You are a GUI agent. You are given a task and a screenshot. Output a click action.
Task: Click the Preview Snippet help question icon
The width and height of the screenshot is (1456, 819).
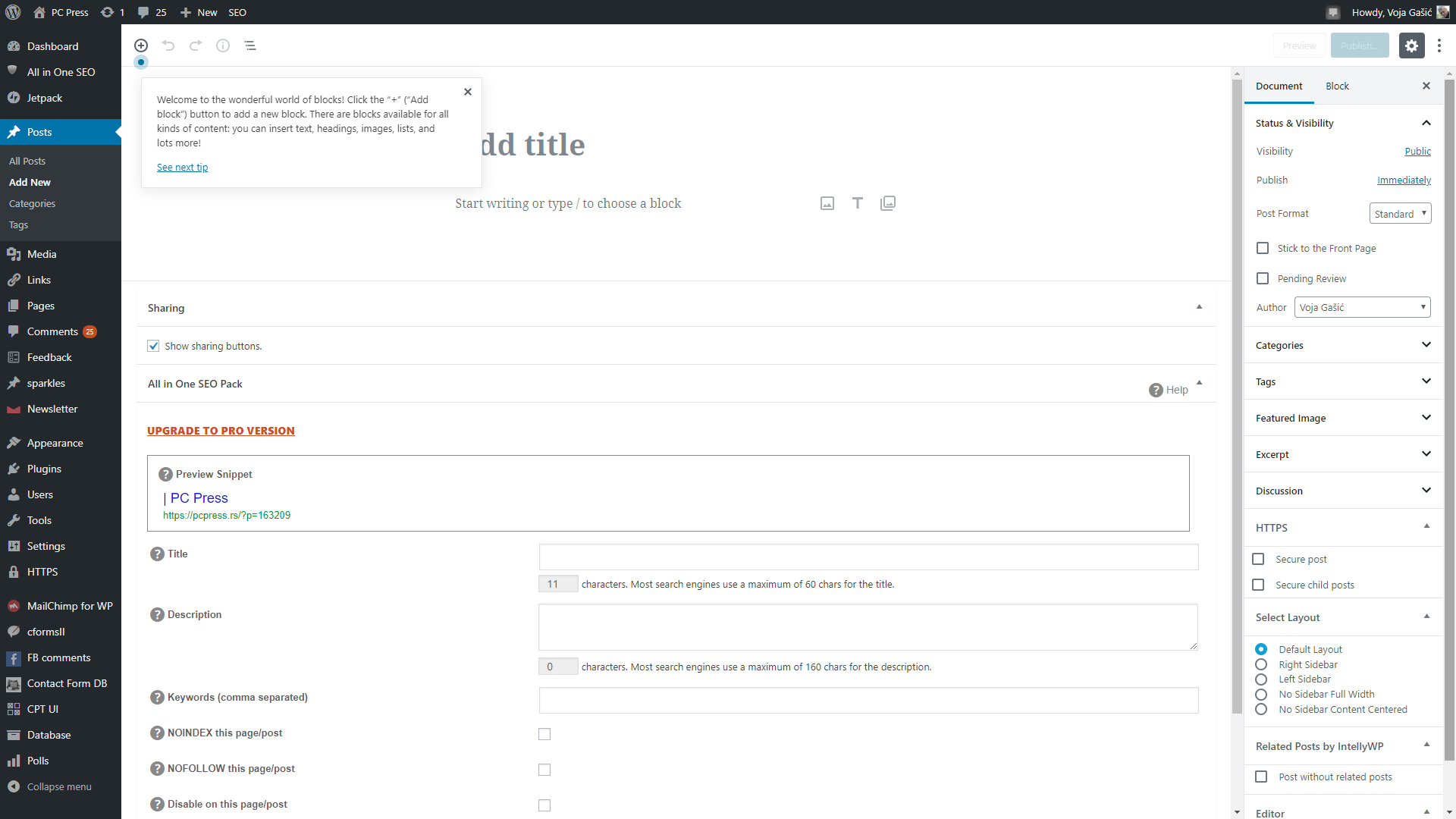click(x=165, y=474)
